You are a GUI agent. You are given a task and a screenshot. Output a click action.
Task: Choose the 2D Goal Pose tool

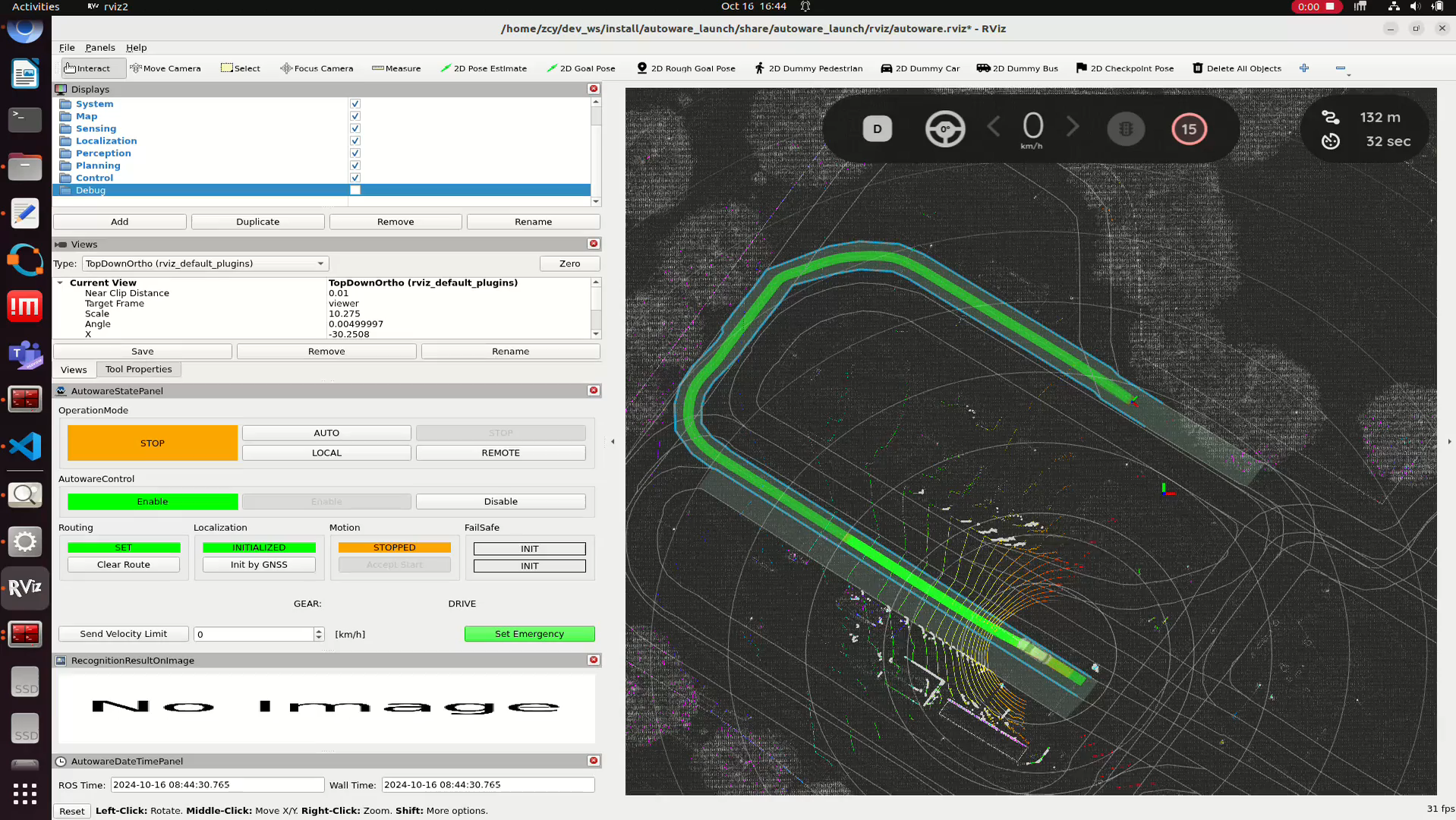coord(581,68)
